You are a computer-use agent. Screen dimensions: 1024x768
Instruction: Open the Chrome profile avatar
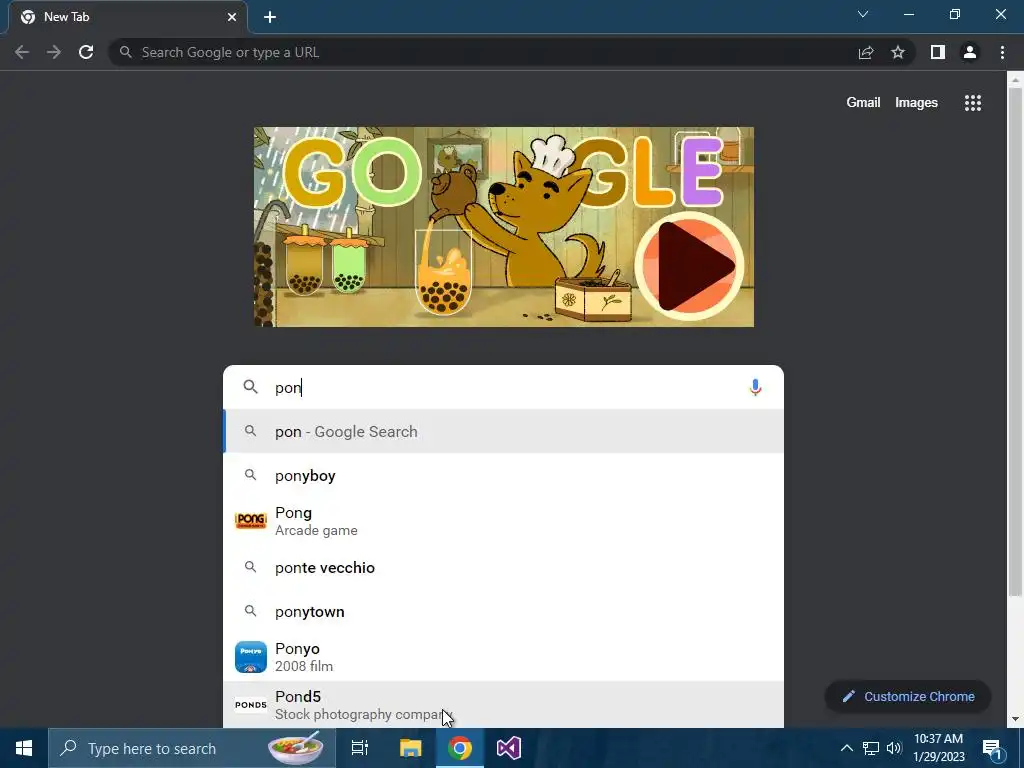click(x=970, y=52)
